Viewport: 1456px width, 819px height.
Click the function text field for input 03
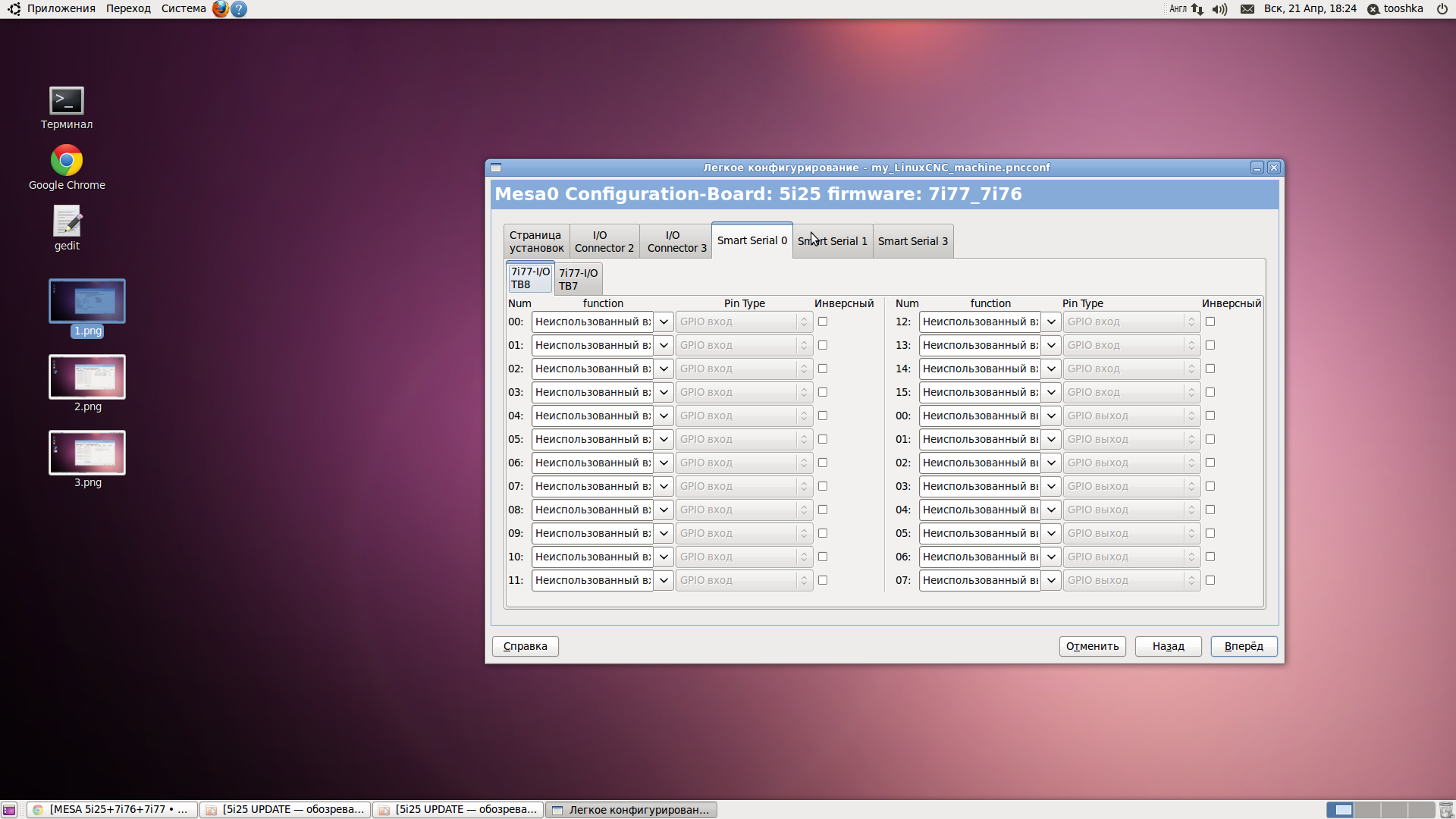pos(592,392)
